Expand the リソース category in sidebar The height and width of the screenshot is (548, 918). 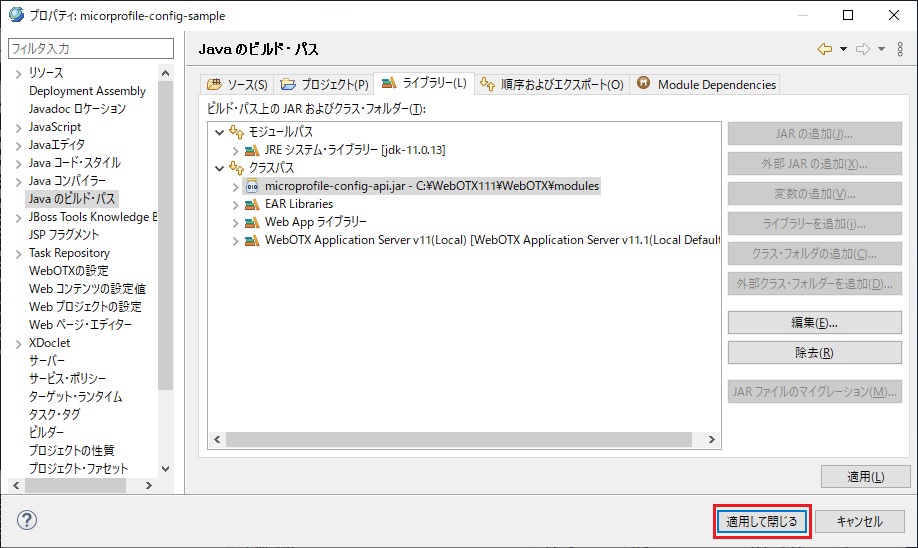(x=17, y=73)
